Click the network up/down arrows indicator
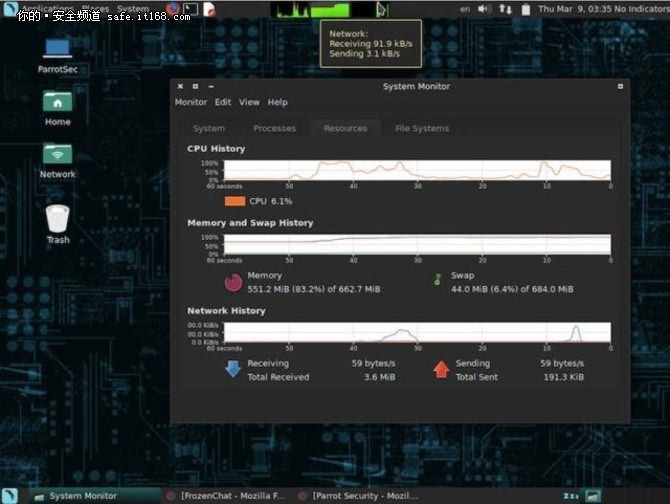The height and width of the screenshot is (504, 670). tap(505, 9)
